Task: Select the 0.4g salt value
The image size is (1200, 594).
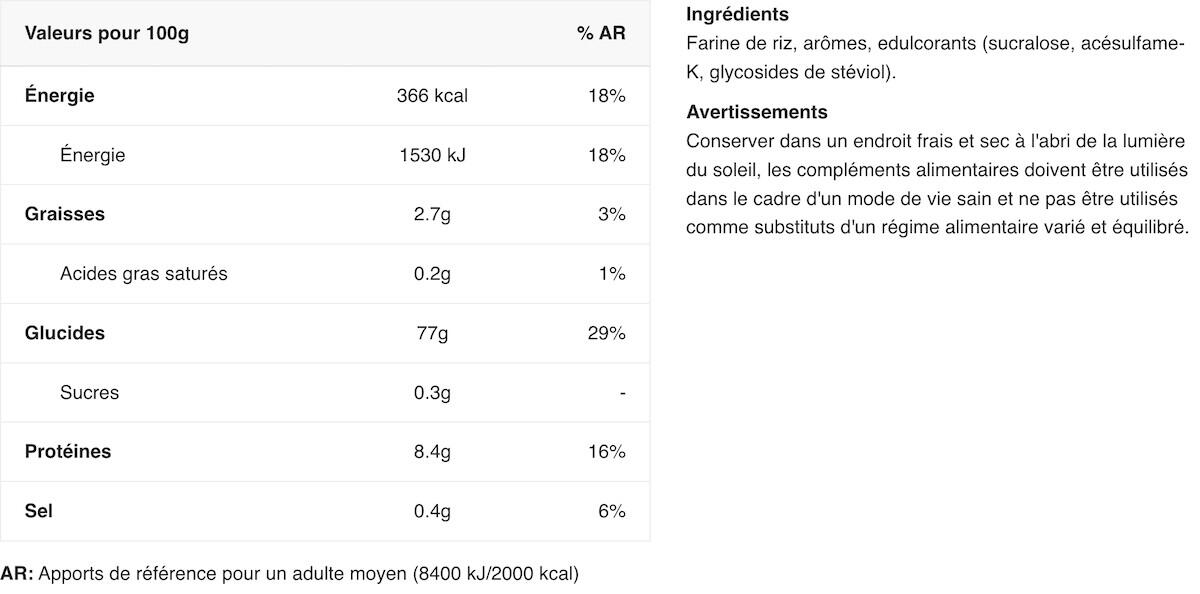Action: (x=432, y=510)
